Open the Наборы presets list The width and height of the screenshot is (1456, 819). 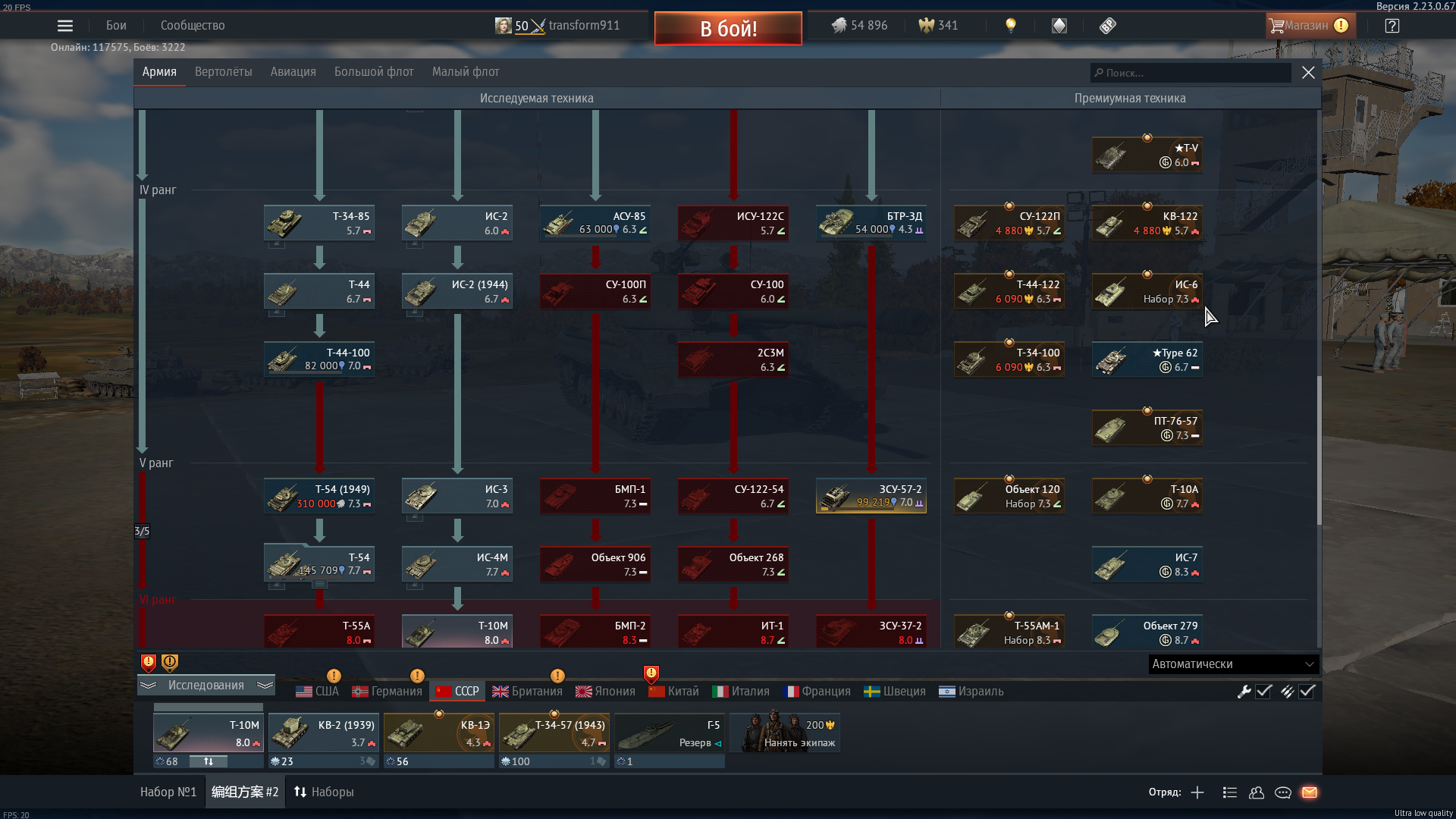click(324, 792)
